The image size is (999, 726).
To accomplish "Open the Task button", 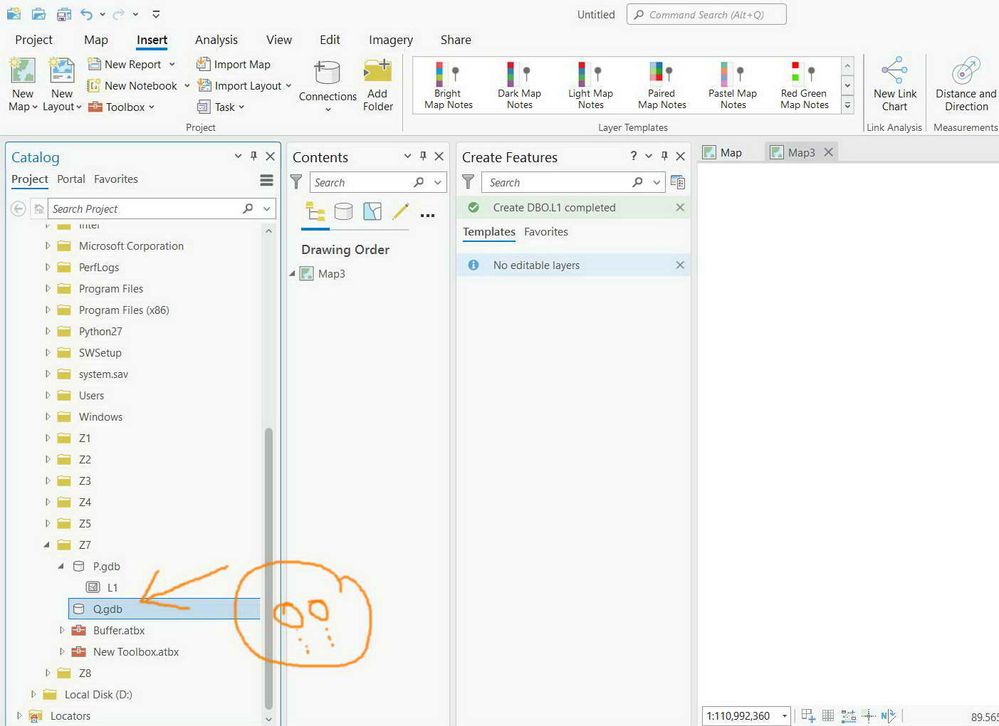I will [221, 107].
